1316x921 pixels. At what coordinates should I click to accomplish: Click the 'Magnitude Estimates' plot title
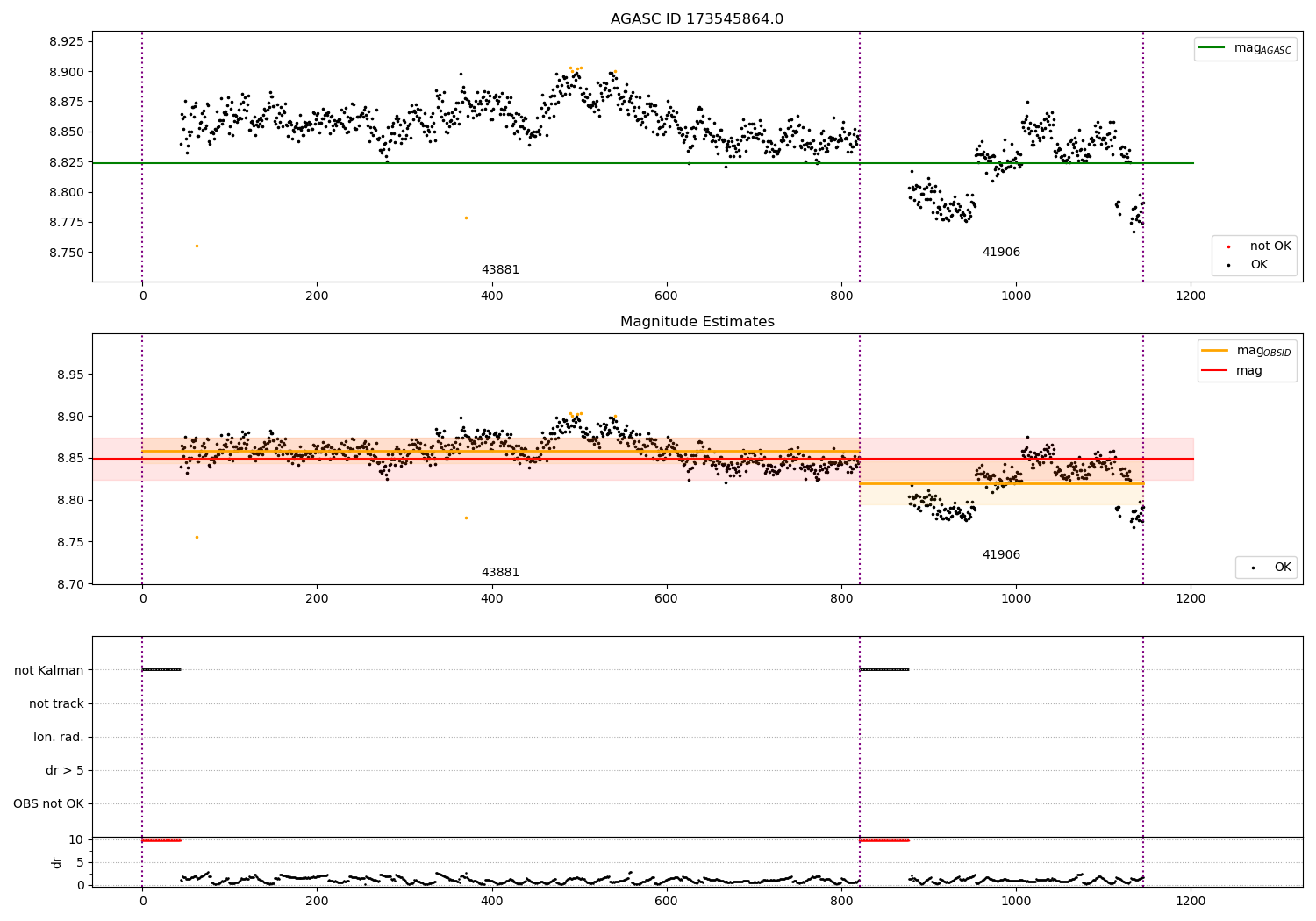tap(697, 322)
